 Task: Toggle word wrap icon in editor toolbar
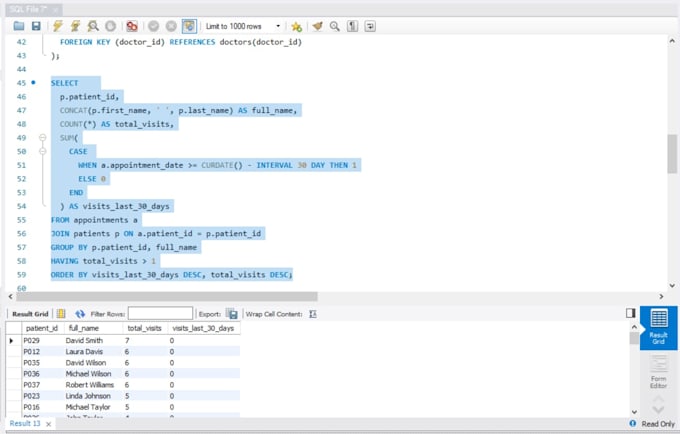pyautogui.click(x=370, y=26)
